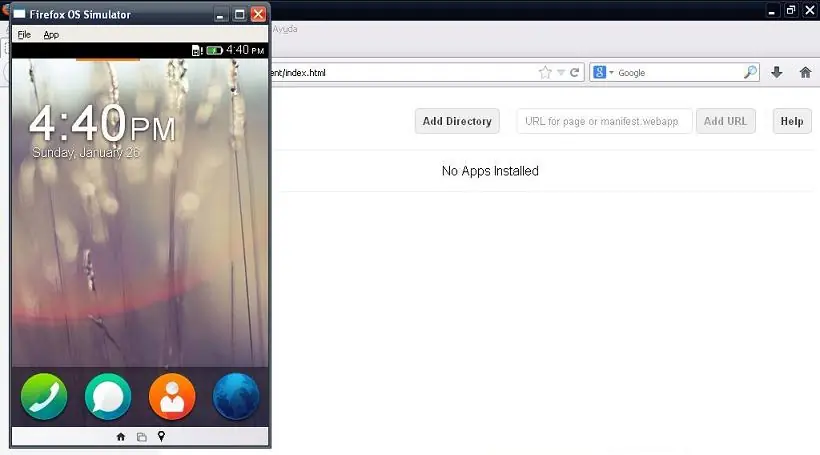This screenshot has width=820, height=455.
Task: Go to Firefox home page icon
Action: point(805,72)
